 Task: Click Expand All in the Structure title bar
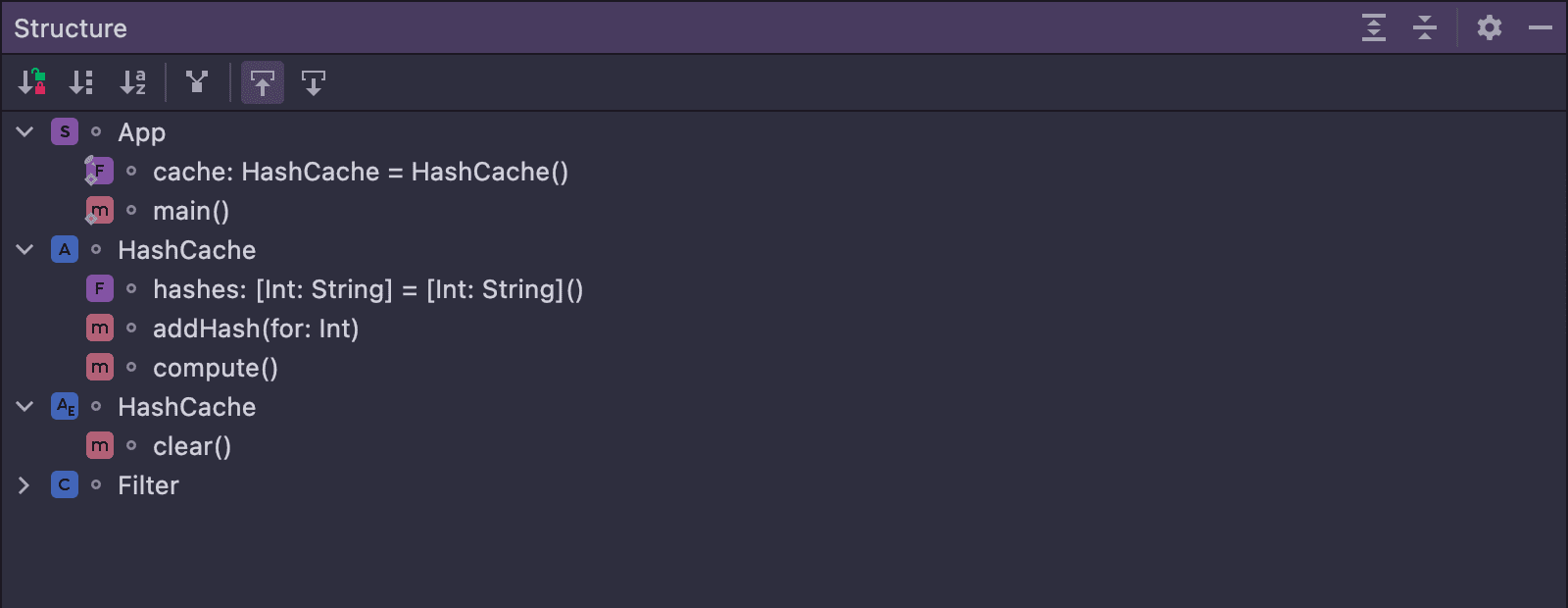click(x=1373, y=27)
